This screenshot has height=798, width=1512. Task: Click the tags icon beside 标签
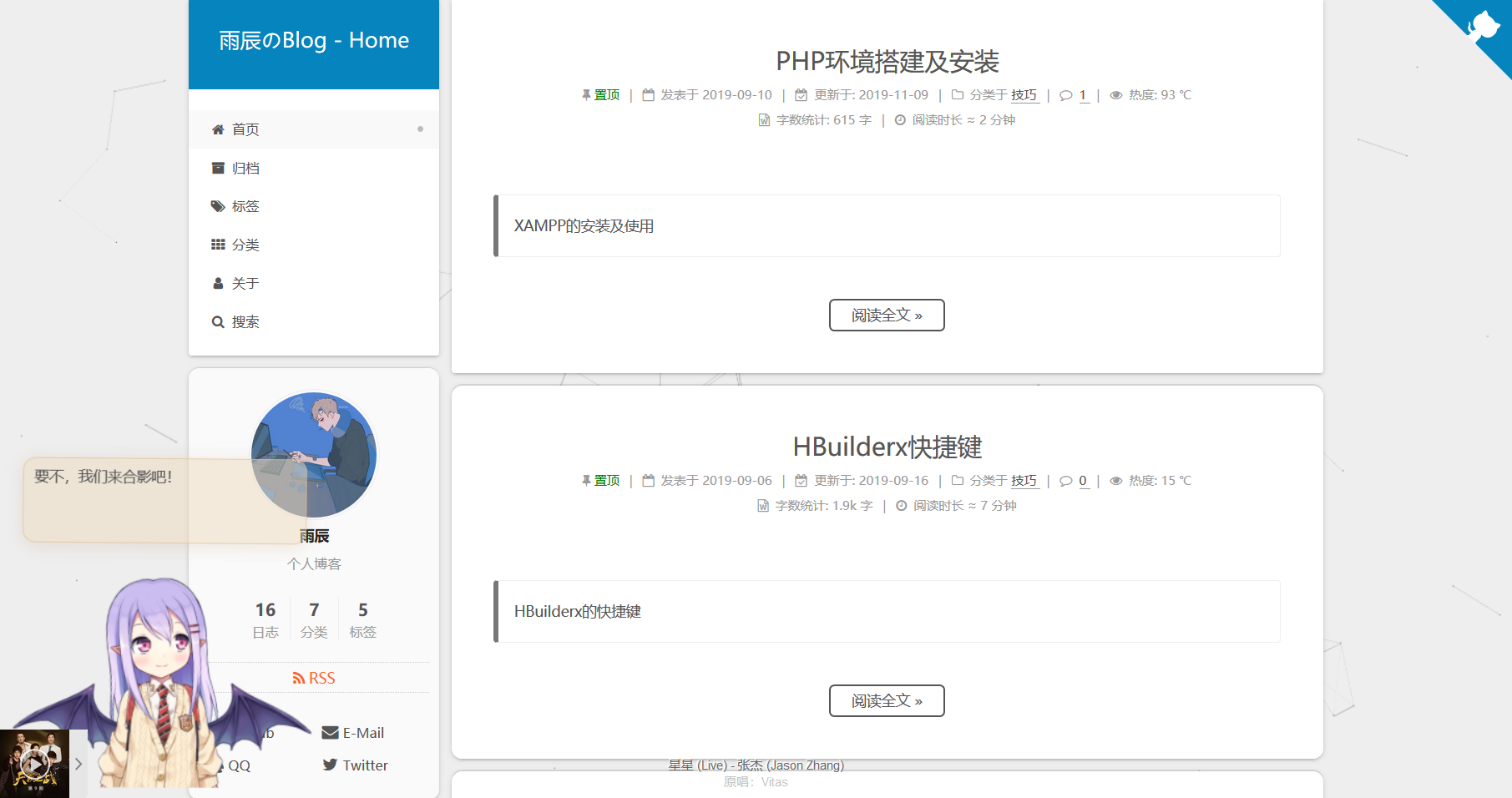click(x=218, y=206)
